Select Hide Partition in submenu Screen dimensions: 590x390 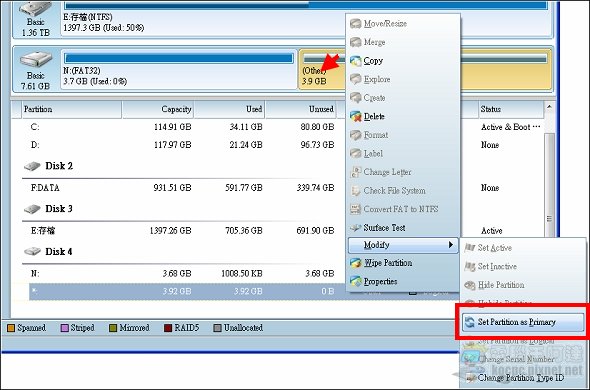(x=523, y=285)
